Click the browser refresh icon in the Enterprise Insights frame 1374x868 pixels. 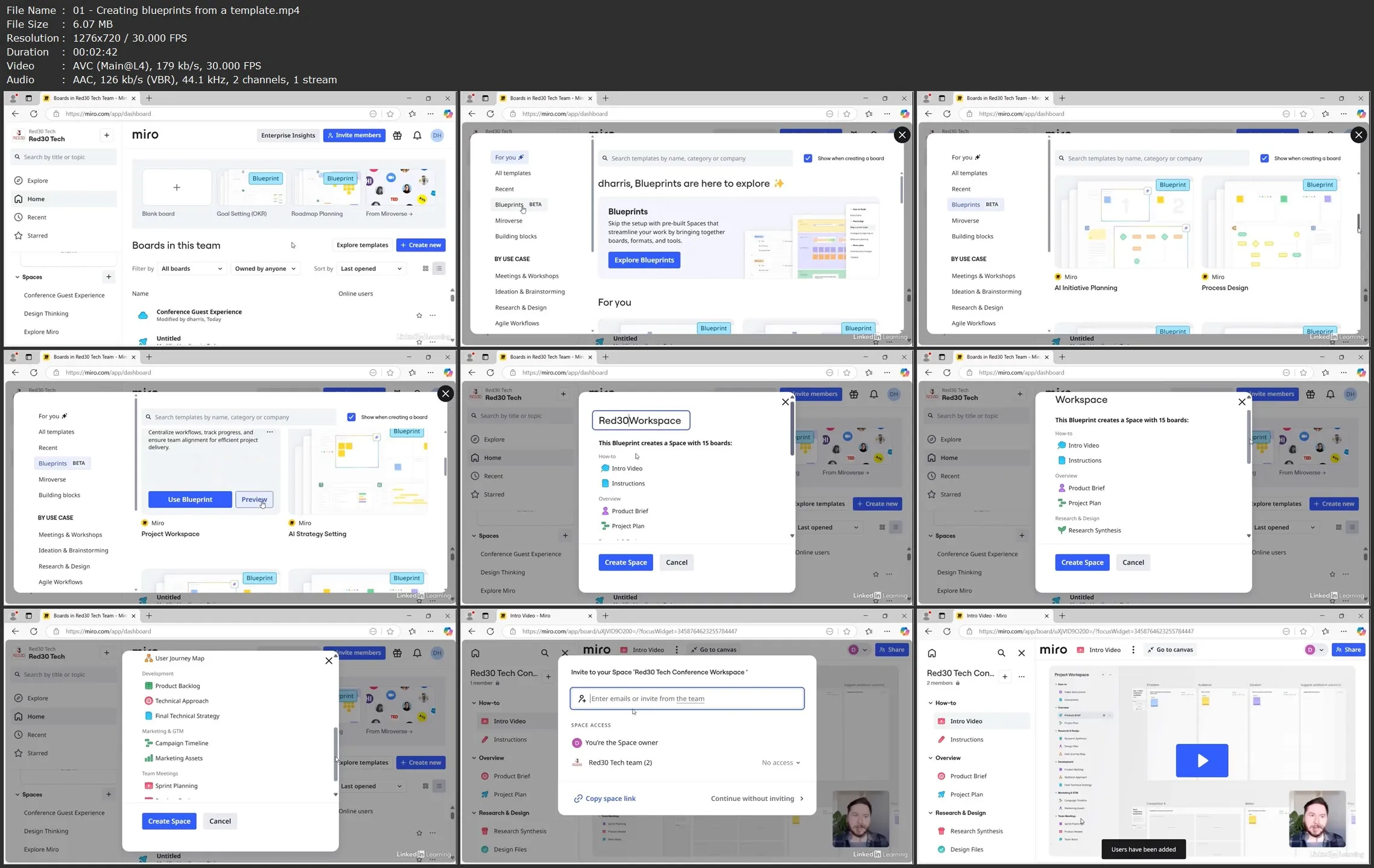34,114
